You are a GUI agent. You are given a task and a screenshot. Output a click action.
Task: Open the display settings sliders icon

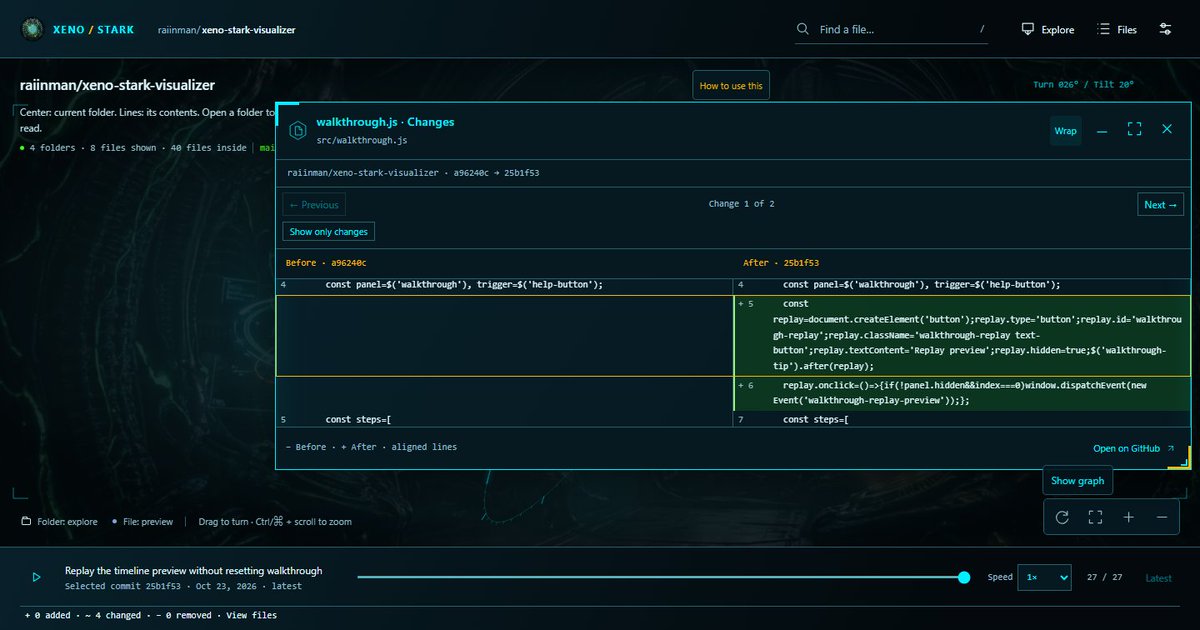tap(1165, 29)
